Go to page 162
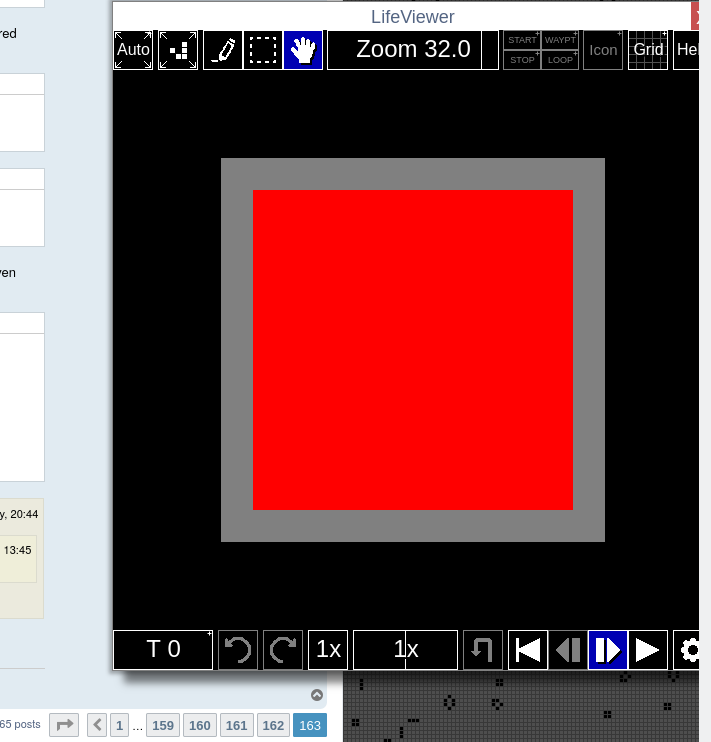This screenshot has width=711, height=742. point(273,725)
